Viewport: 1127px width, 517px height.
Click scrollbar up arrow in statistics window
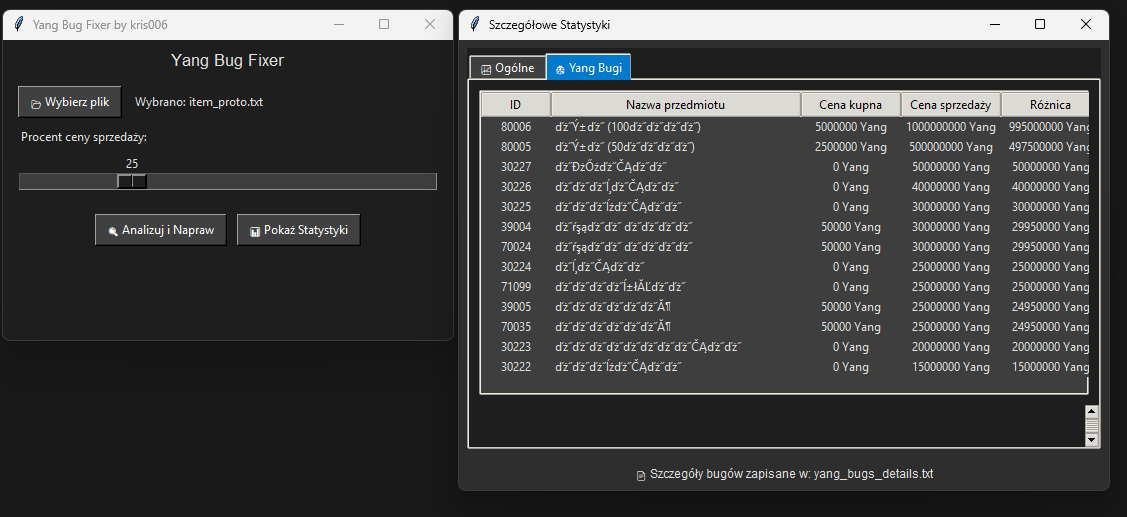[x=1091, y=411]
